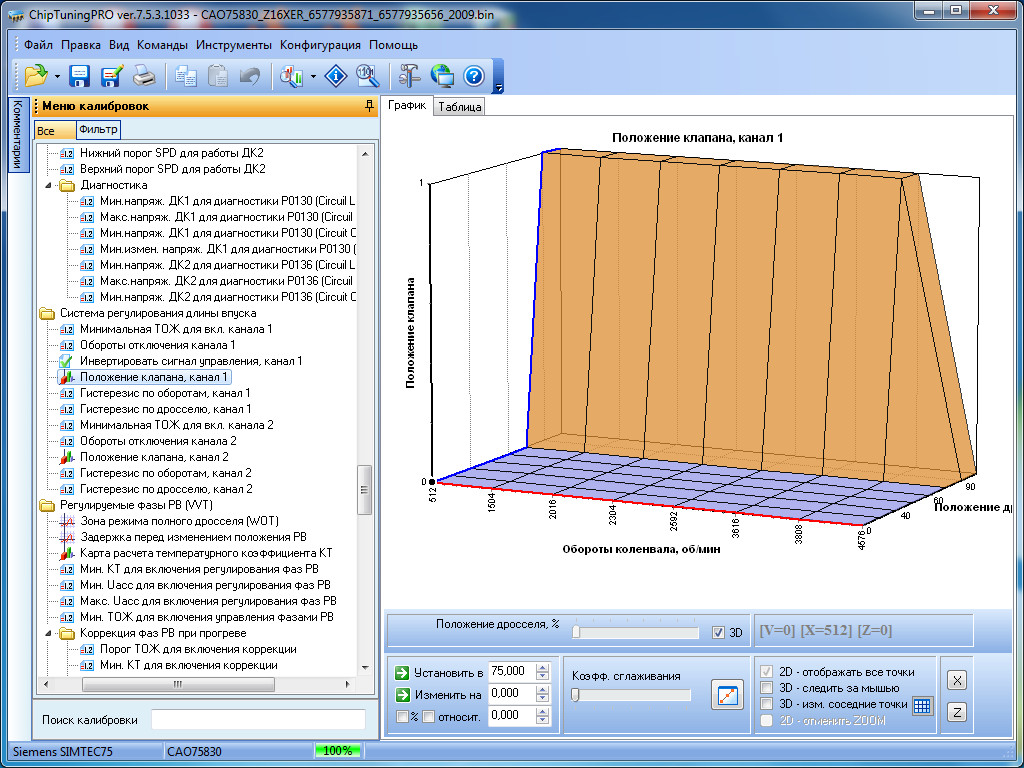Screen dimensions: 1024x768
Task: Click the blue question mark help icon
Action: click(x=473, y=76)
